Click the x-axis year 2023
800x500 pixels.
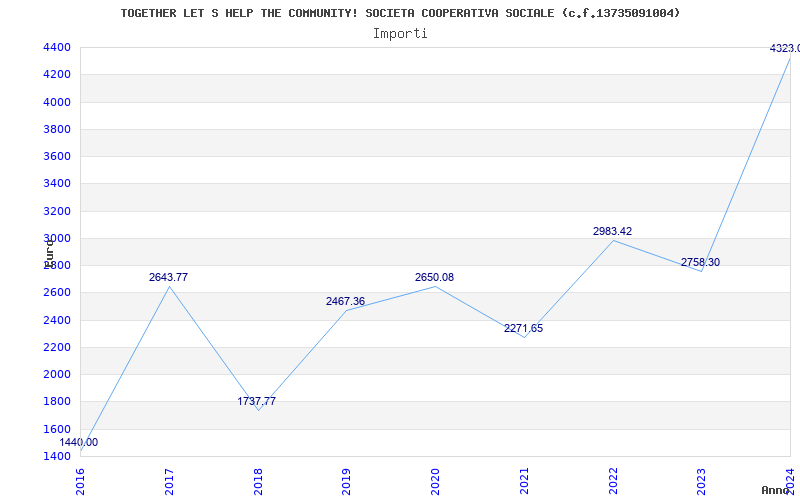point(702,480)
